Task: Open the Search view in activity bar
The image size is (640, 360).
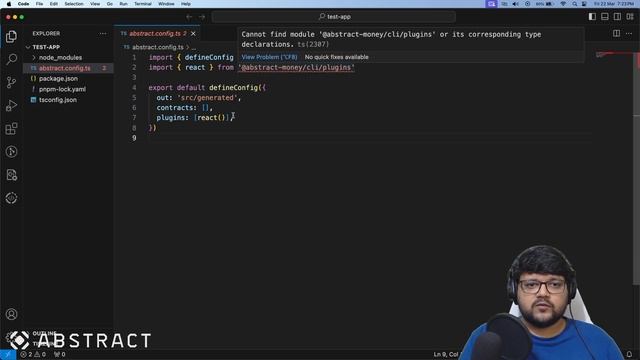Action: coord(11,59)
